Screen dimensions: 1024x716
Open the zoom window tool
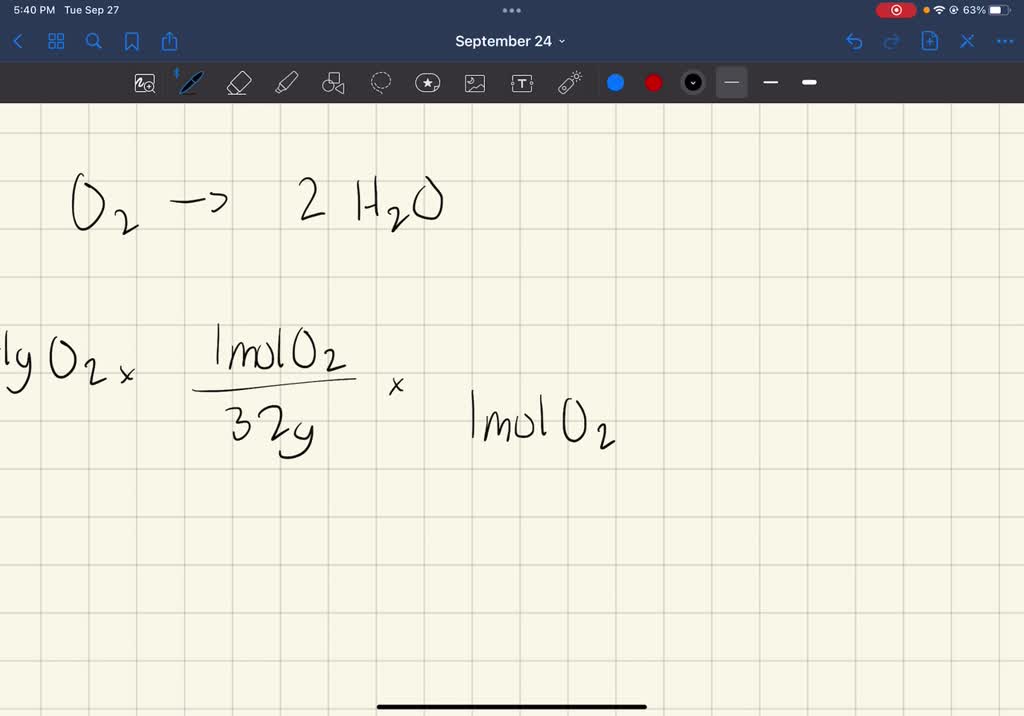point(144,84)
